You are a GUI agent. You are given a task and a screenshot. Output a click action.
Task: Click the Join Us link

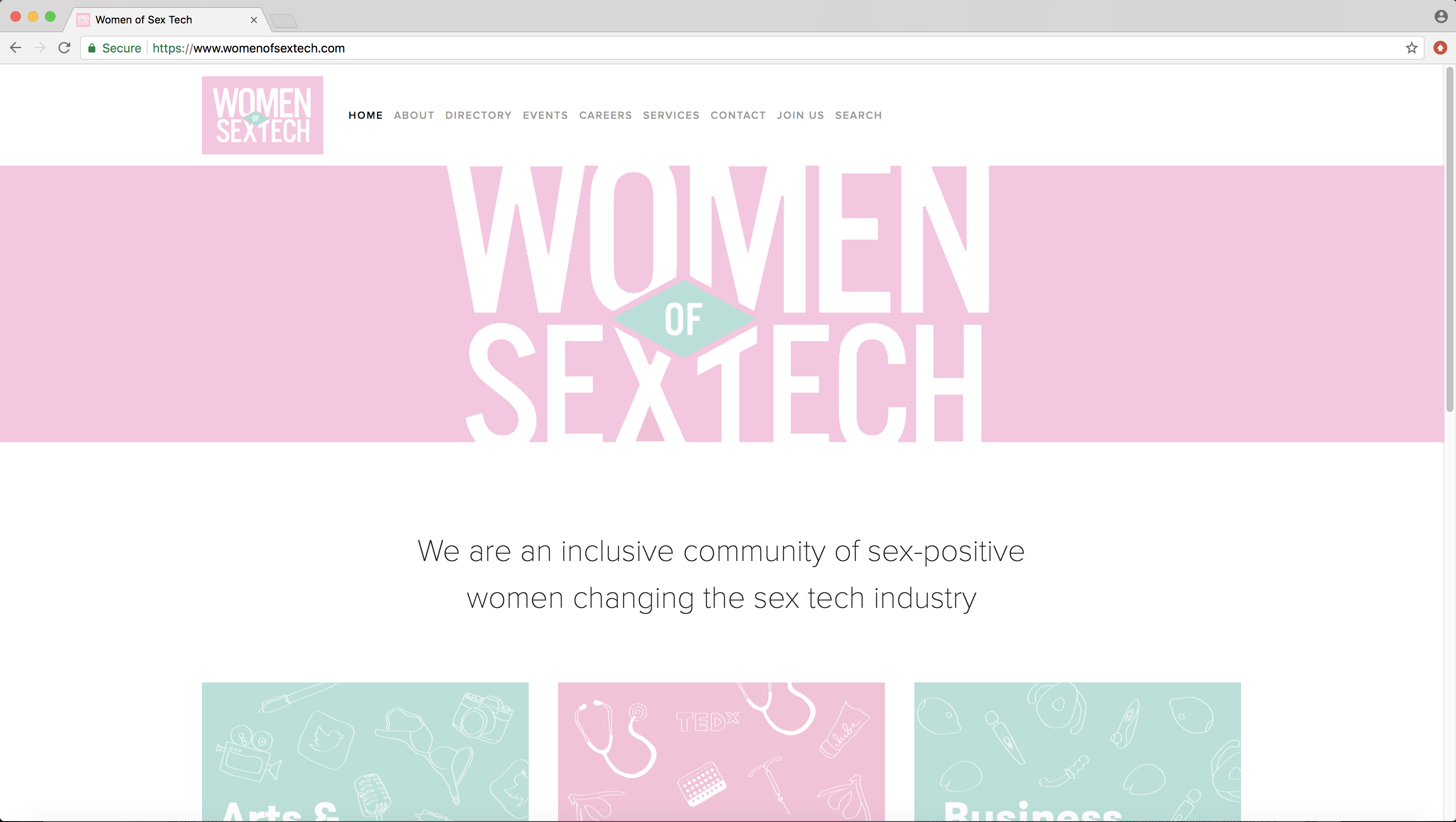[800, 115]
